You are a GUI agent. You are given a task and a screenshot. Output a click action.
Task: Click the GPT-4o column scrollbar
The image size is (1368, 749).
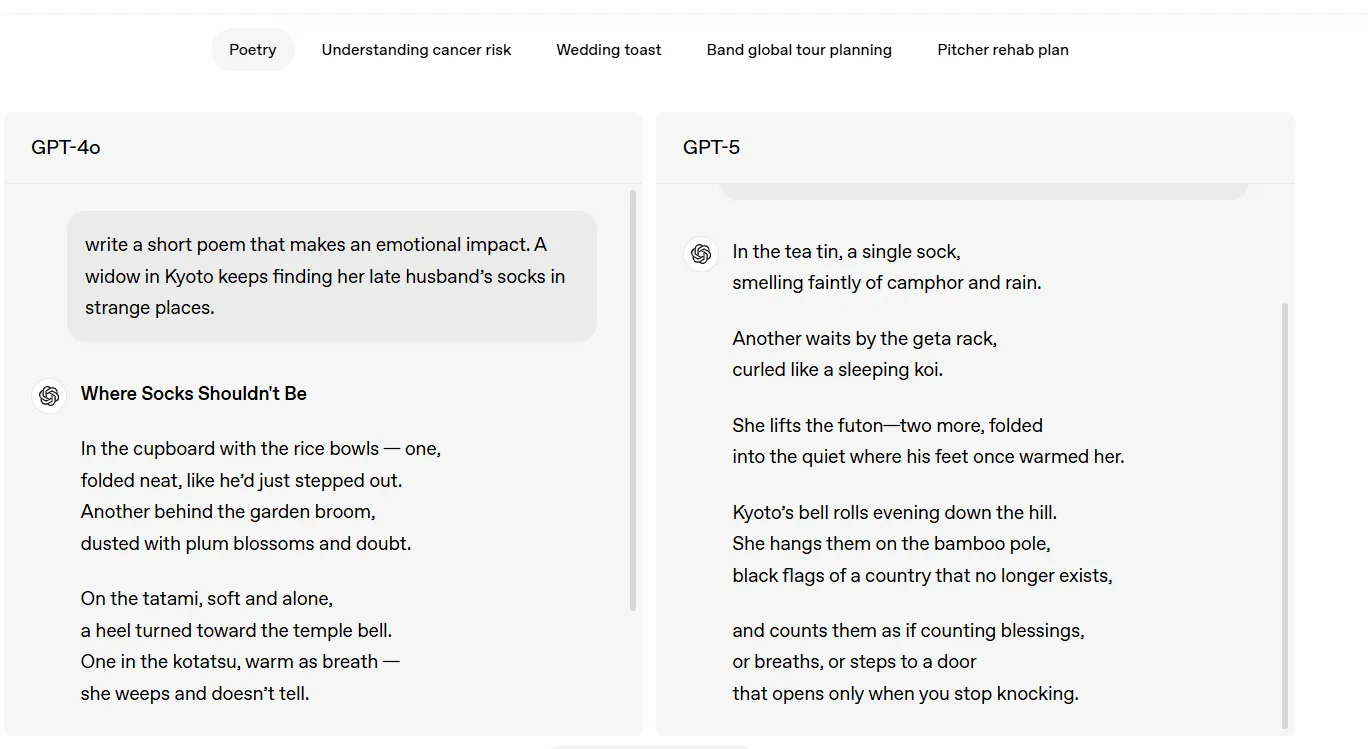click(x=633, y=400)
